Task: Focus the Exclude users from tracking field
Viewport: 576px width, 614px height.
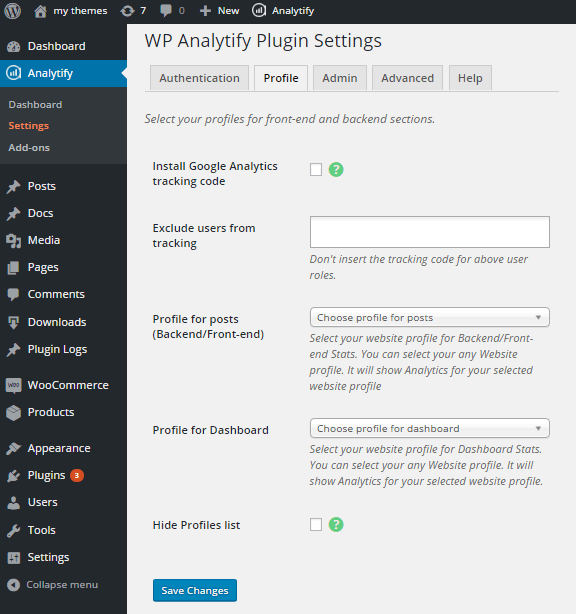Action: pyautogui.click(x=430, y=232)
